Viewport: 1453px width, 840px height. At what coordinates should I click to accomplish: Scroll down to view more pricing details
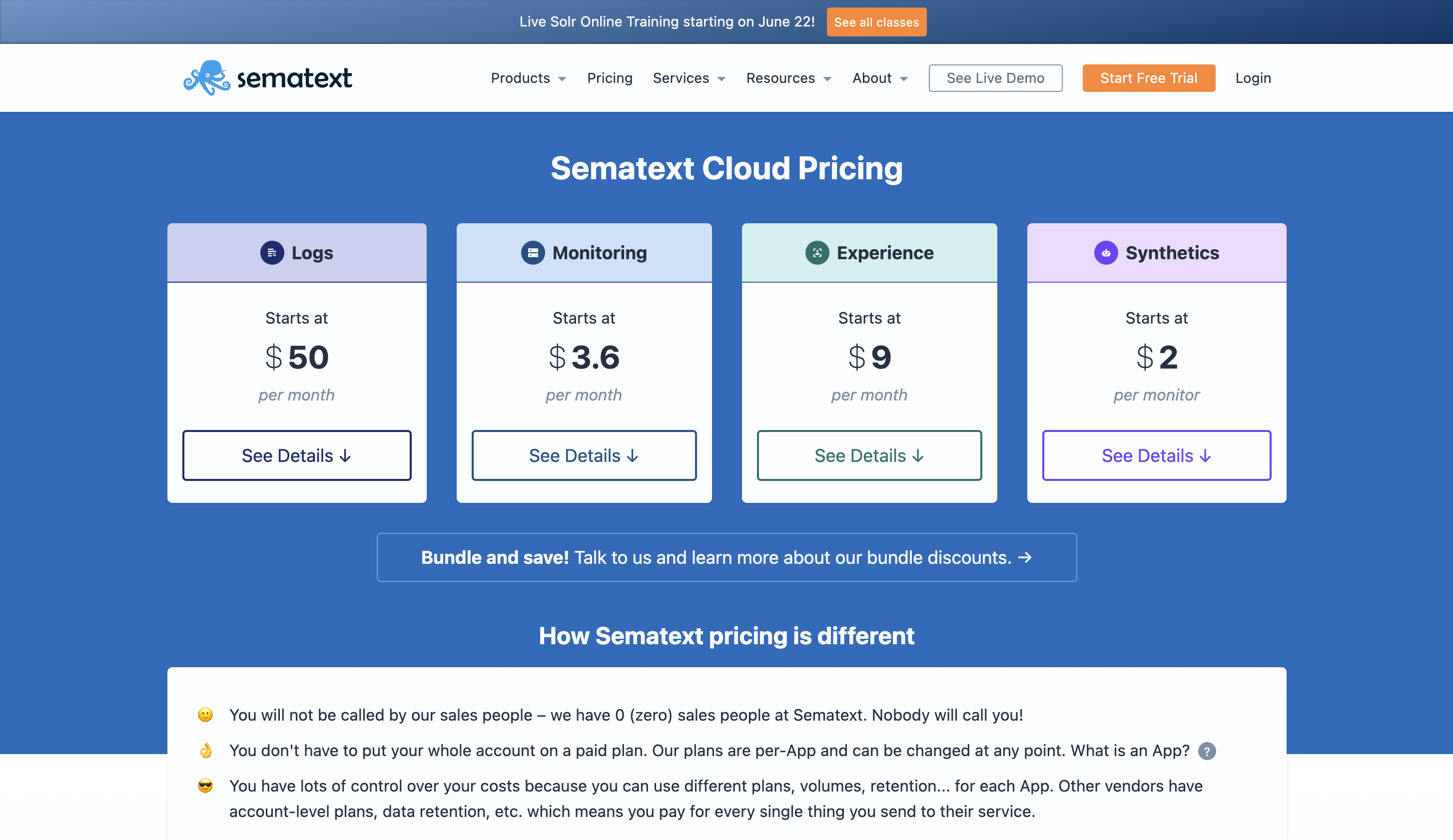[x=297, y=455]
